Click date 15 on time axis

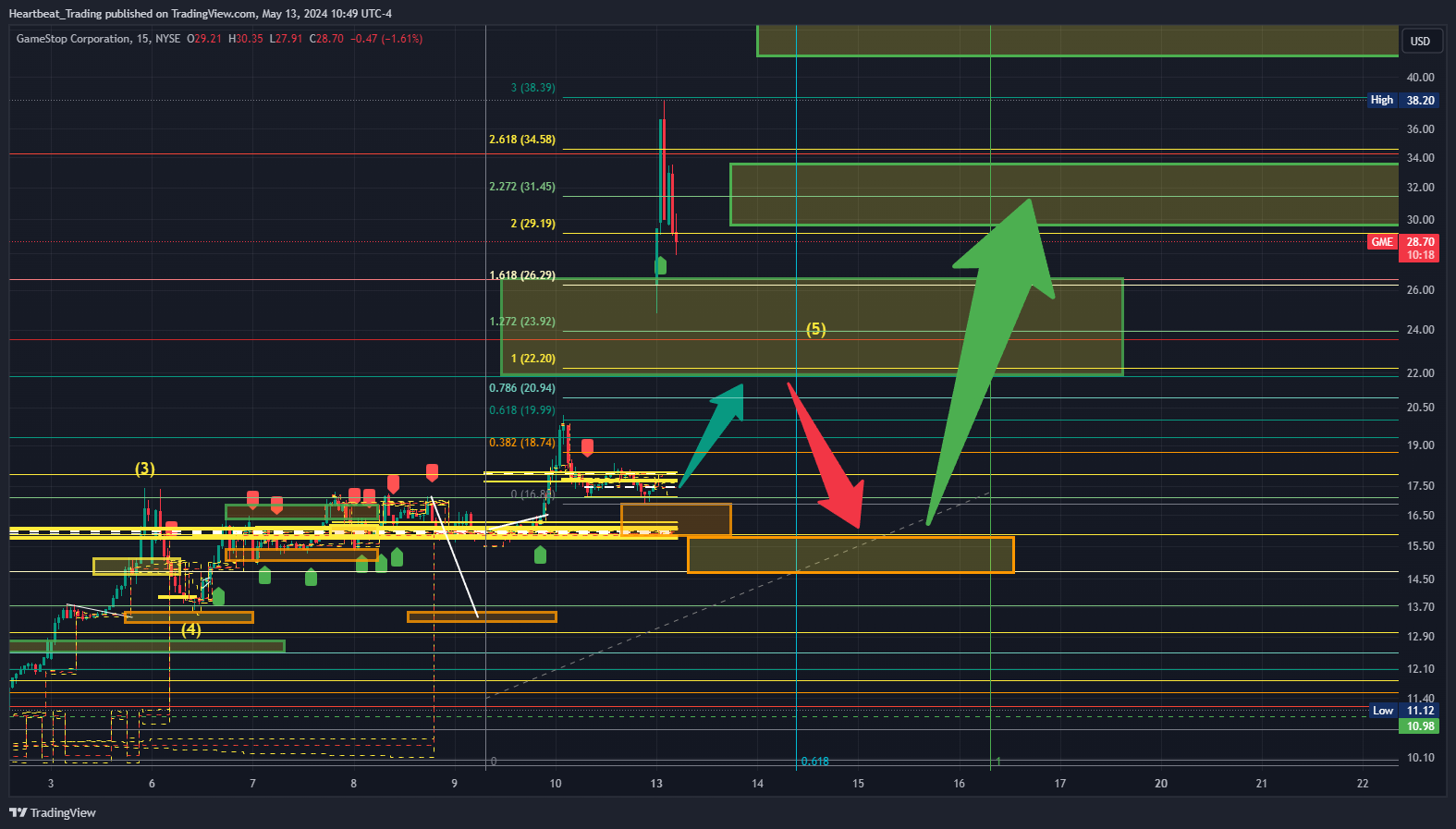click(858, 784)
